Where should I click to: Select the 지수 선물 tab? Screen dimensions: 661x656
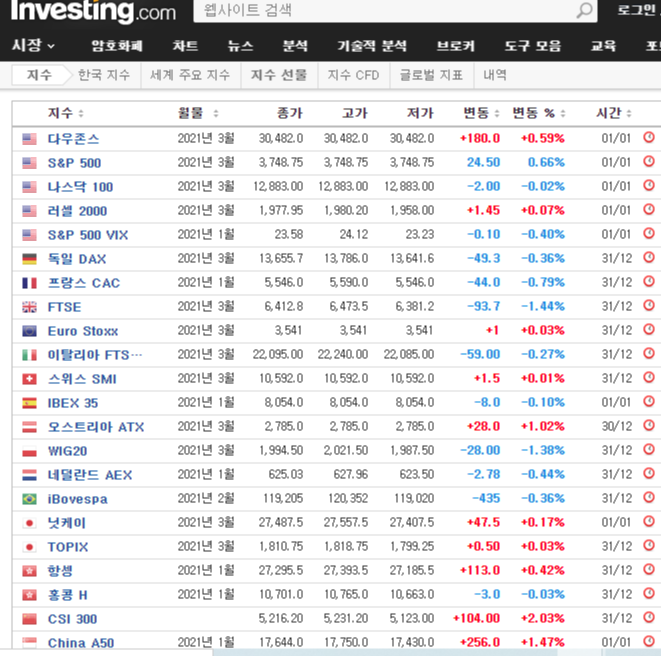click(x=279, y=75)
